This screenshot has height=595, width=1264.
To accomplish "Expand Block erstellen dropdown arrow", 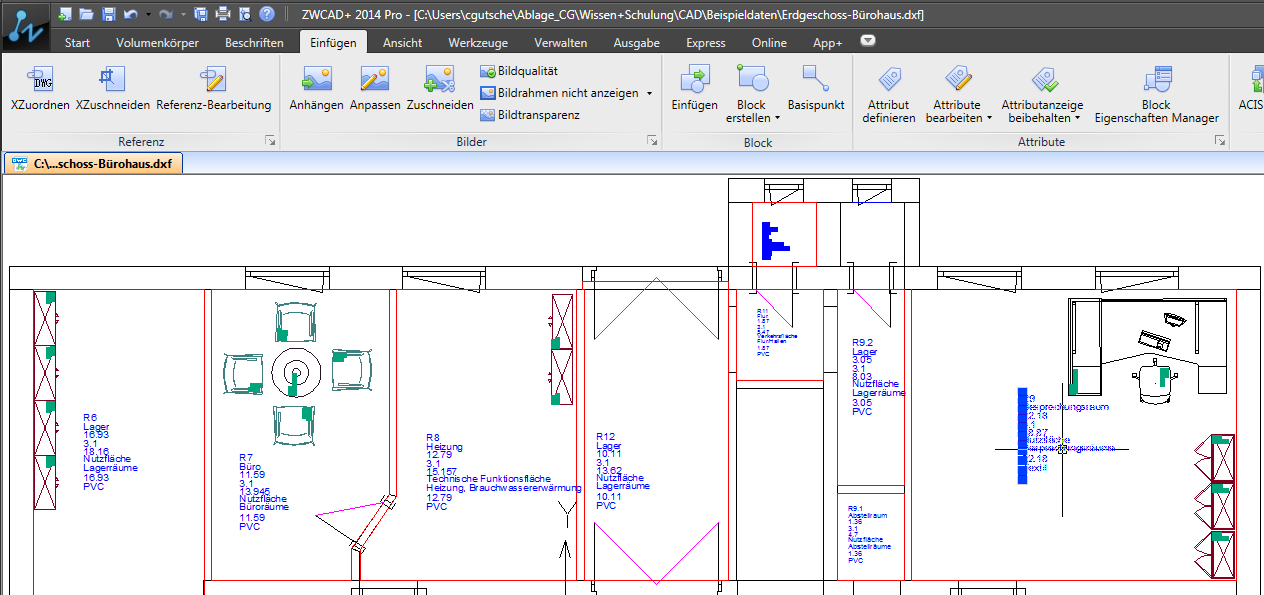I will point(777,118).
